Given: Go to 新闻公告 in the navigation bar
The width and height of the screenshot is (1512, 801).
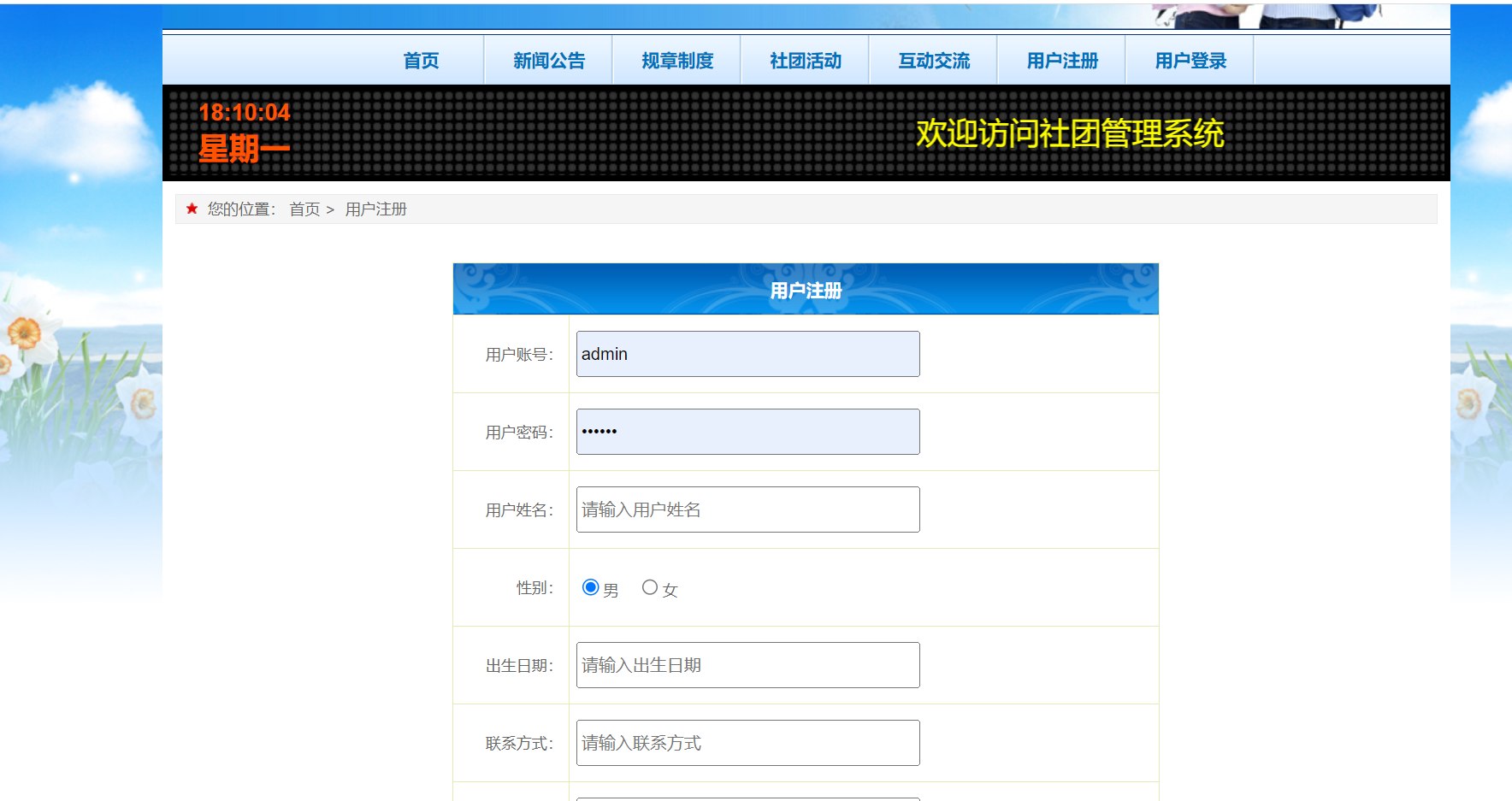Looking at the screenshot, I should pos(549,61).
